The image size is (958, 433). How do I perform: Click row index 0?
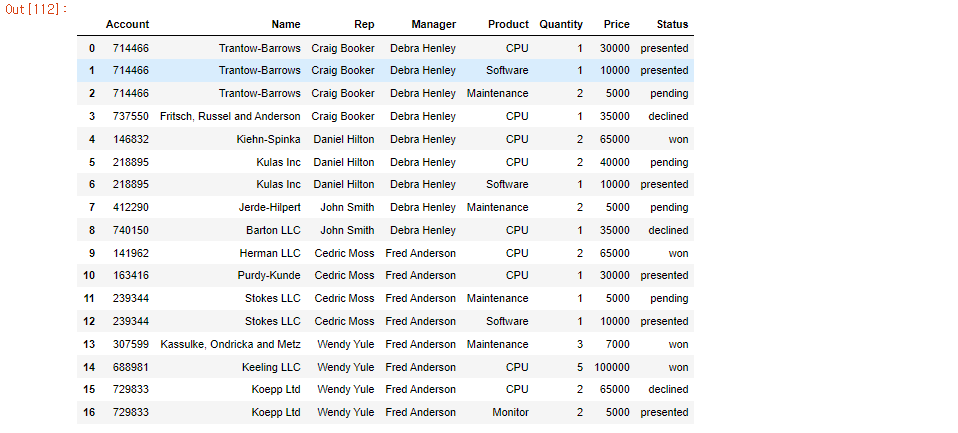pyautogui.click(x=92, y=48)
